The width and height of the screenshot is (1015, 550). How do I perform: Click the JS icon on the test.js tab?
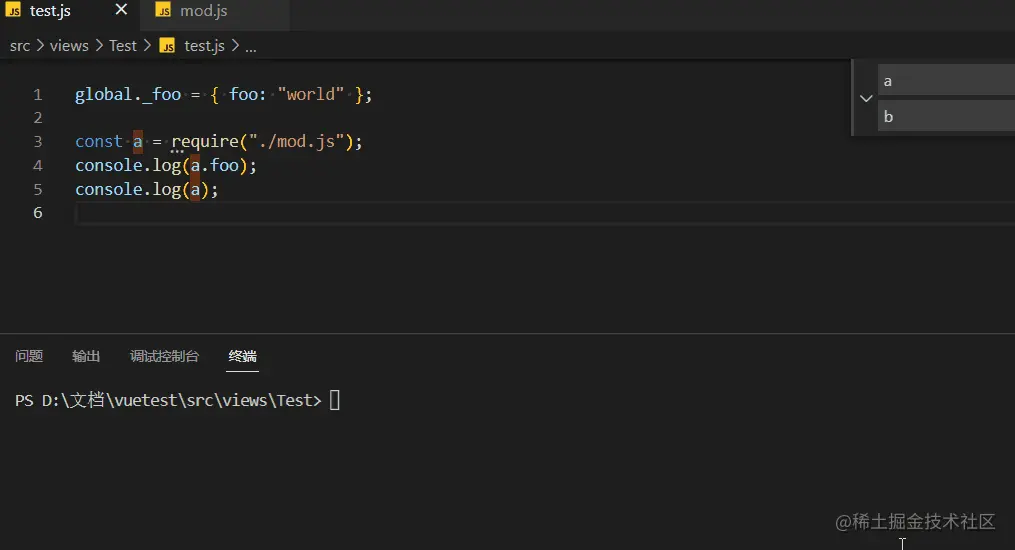tap(13, 11)
